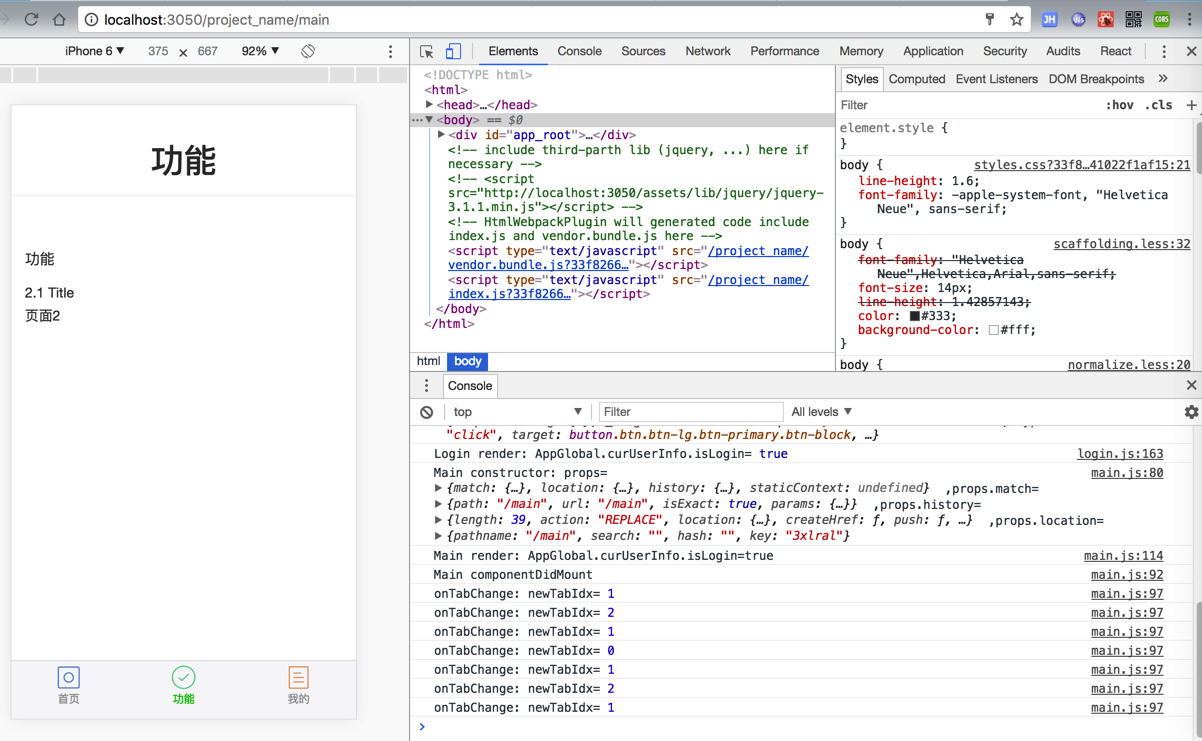The height and width of the screenshot is (741, 1202).
Task: Add new style rule plus icon
Action: pos(1191,105)
